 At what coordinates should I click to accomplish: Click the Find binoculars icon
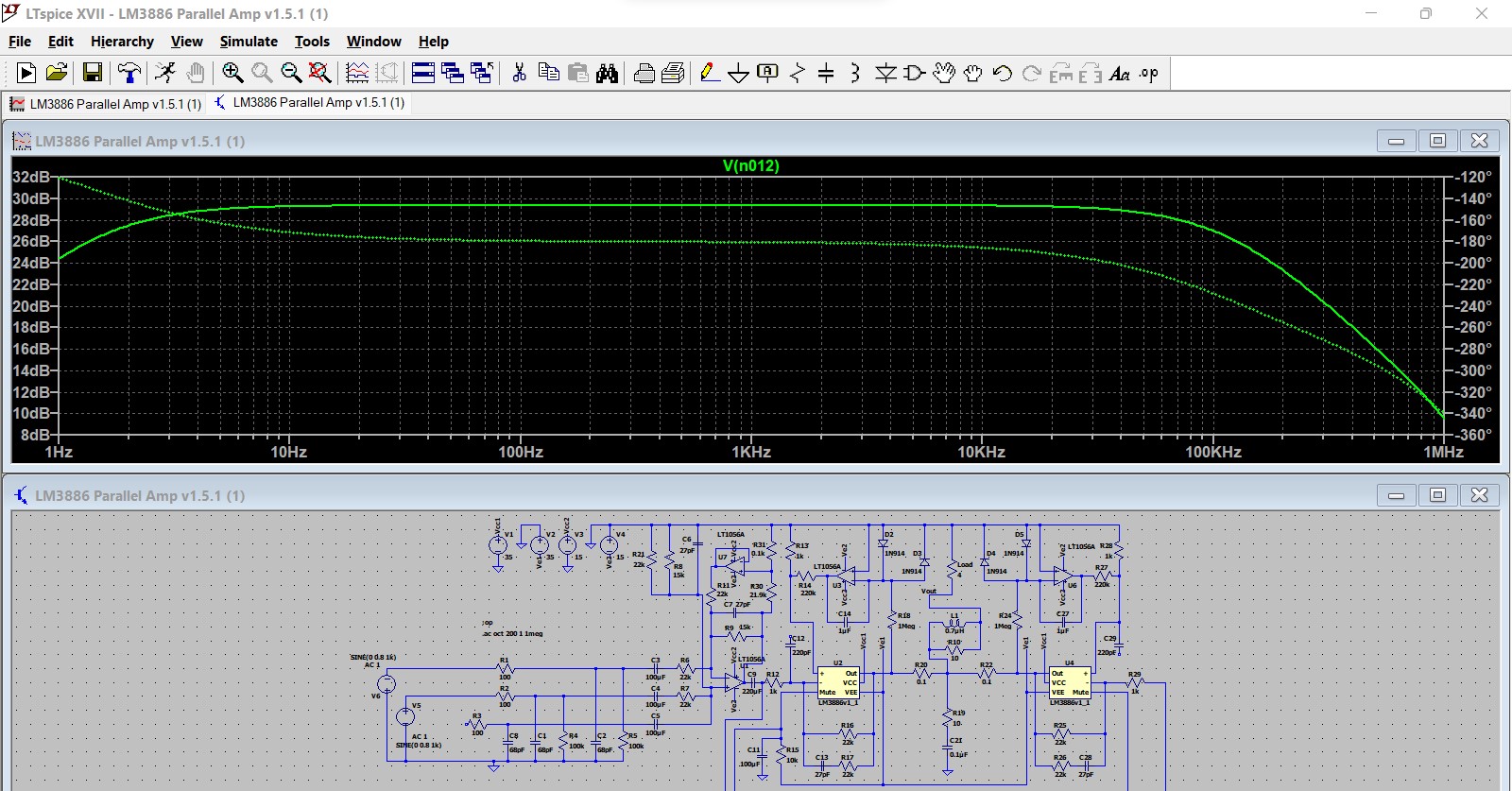608,73
